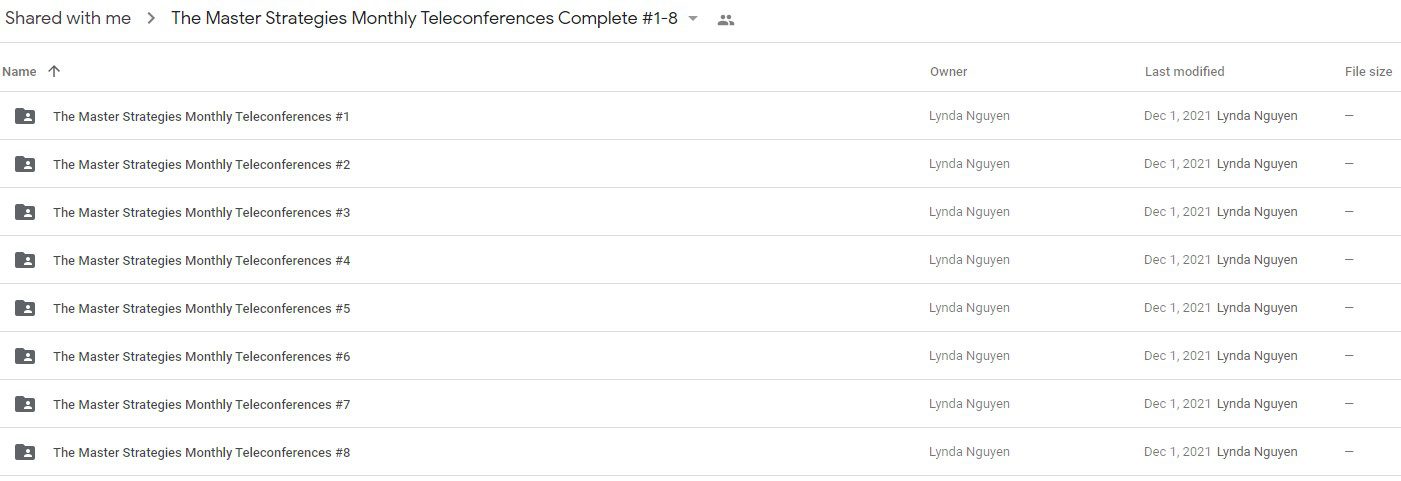Click the shared folder icon for Teleconferences #8
The width and height of the screenshot is (1401, 481).
click(x=25, y=452)
